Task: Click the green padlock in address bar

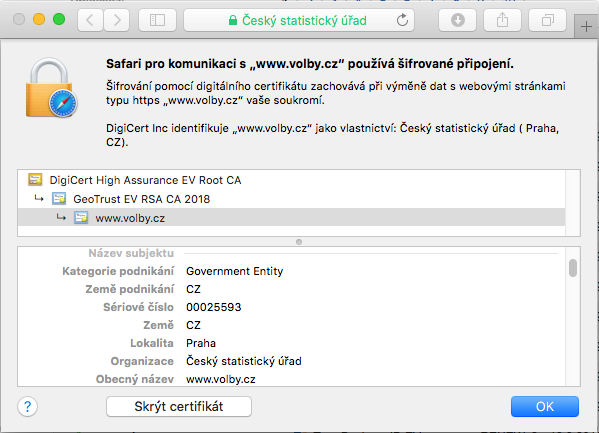Action: click(232, 20)
